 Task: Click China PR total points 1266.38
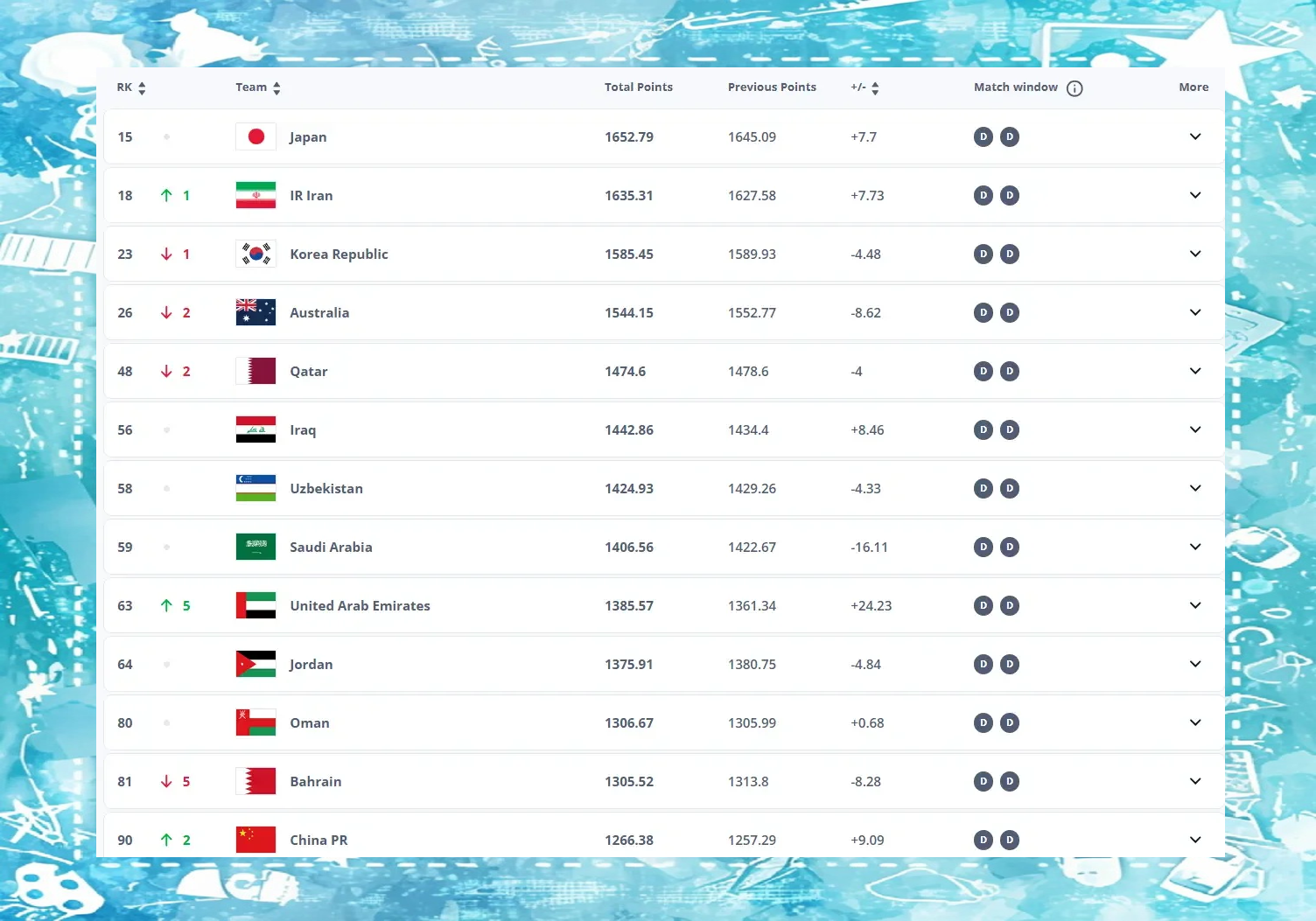point(629,841)
